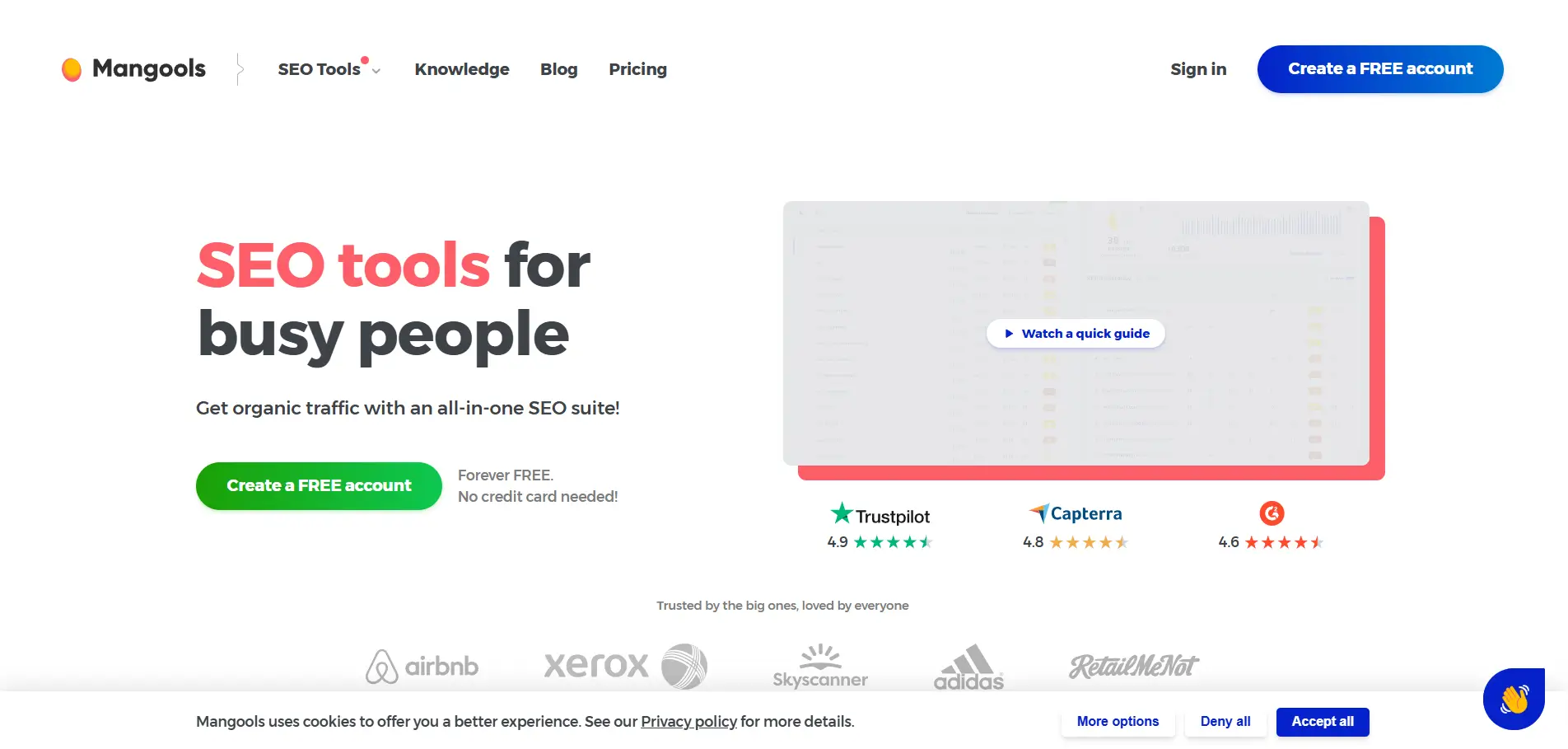Go to the Blog page

click(x=559, y=69)
